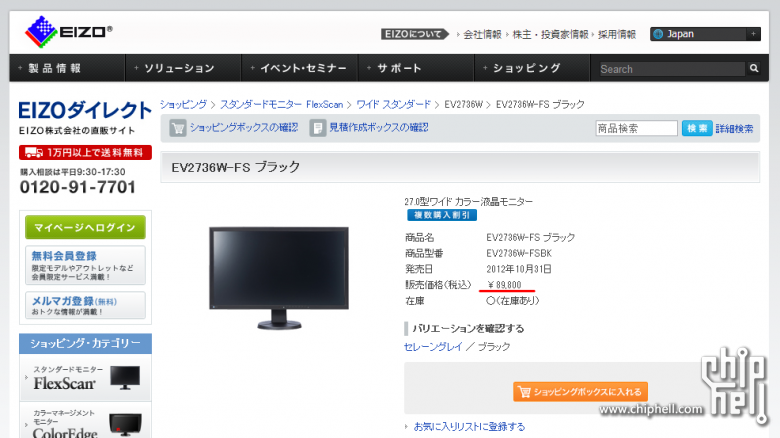Image resolution: width=780 pixels, height=438 pixels.
Task: Click the ○(在庫あり) stock status text
Action: 512,301
